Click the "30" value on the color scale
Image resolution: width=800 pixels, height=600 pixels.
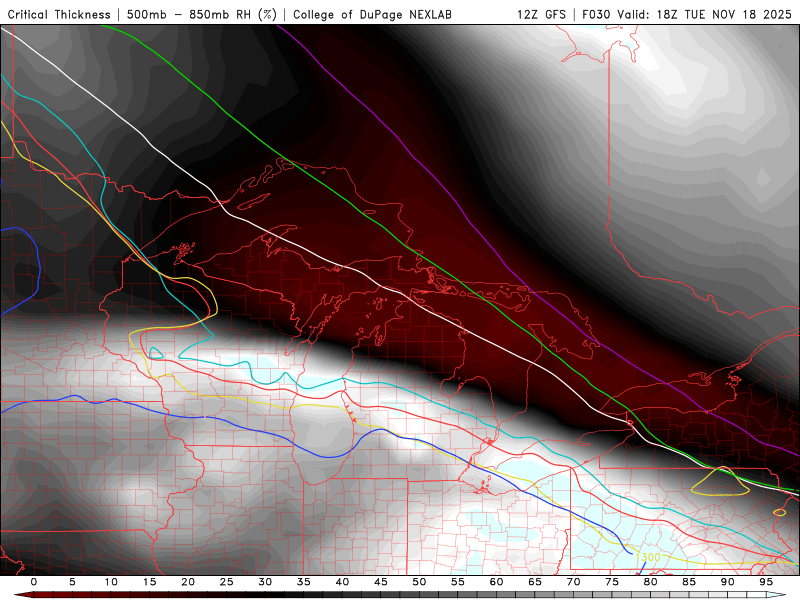point(265,582)
